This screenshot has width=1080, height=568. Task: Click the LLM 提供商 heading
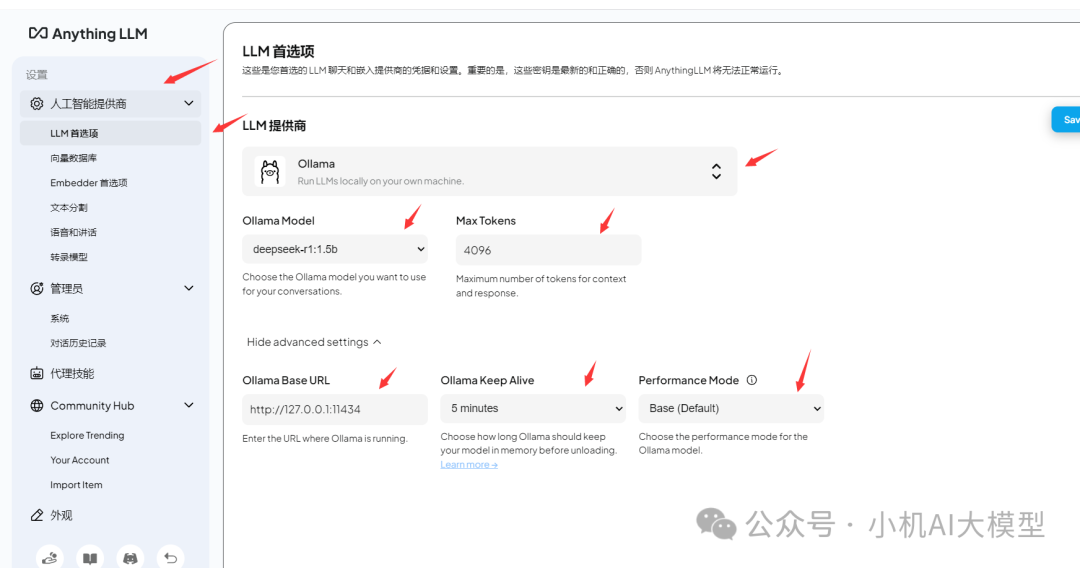pyautogui.click(x=274, y=125)
